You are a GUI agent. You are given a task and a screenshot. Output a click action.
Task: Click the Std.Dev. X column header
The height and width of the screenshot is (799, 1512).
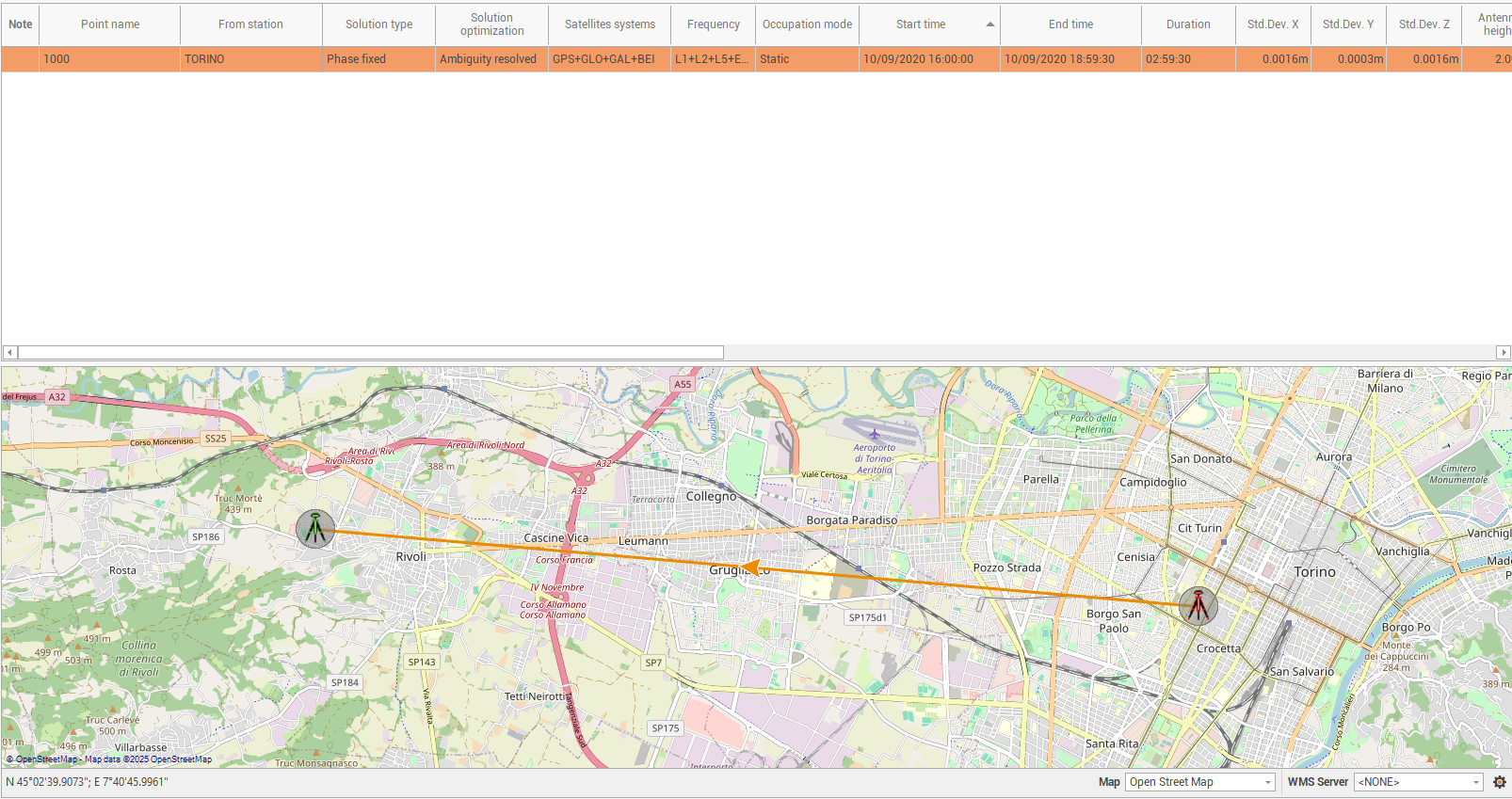(1272, 24)
